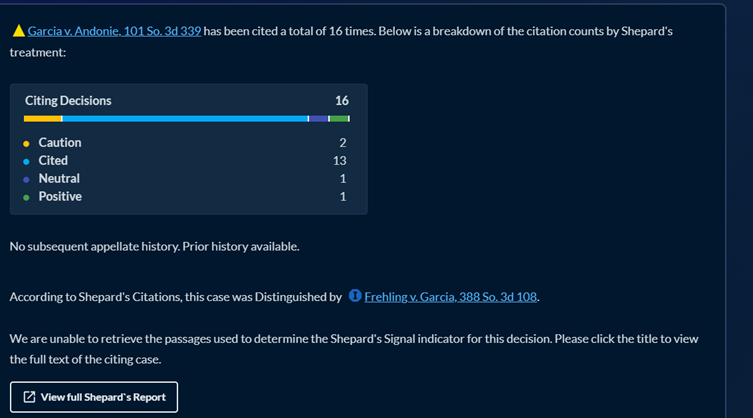
Task: Click the Neutral treatment label
Action: pos(59,179)
